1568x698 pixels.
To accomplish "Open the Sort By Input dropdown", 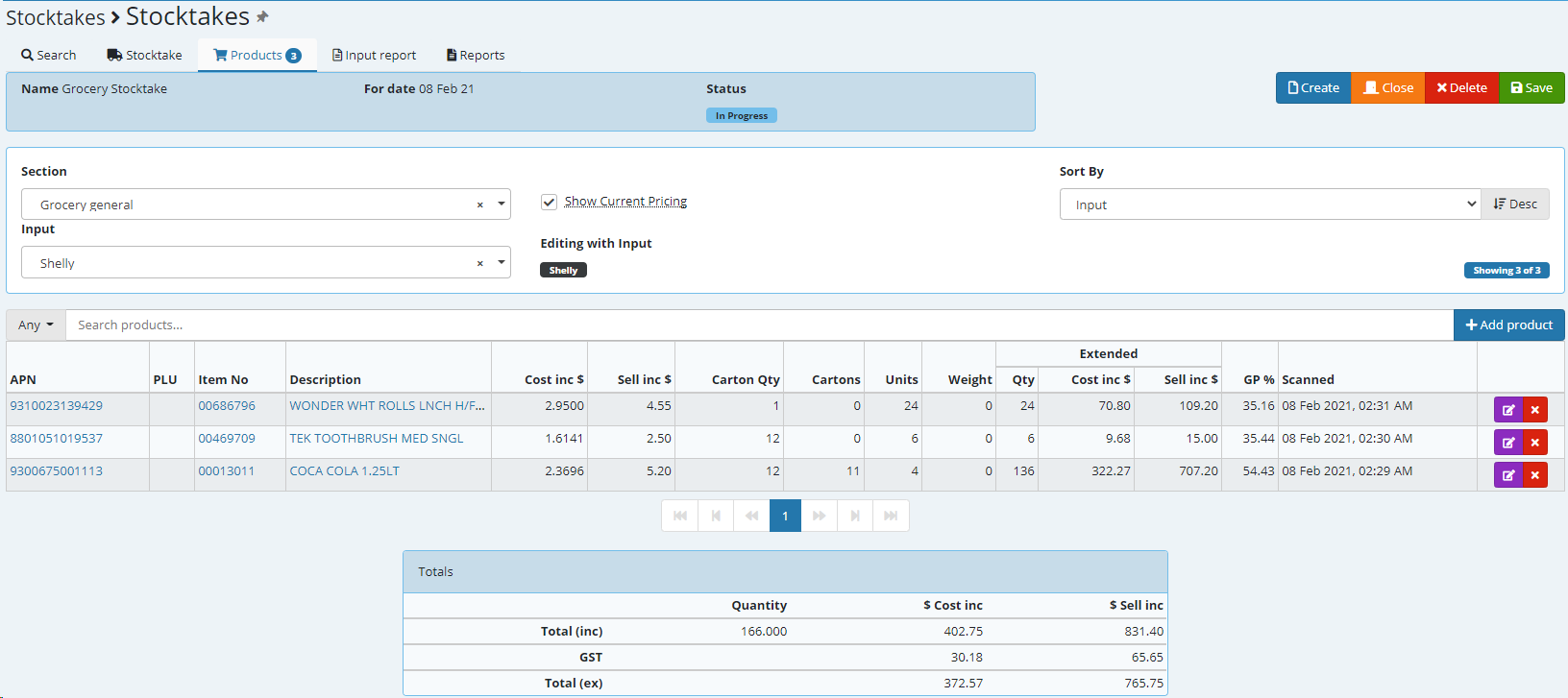I will click(x=1270, y=204).
